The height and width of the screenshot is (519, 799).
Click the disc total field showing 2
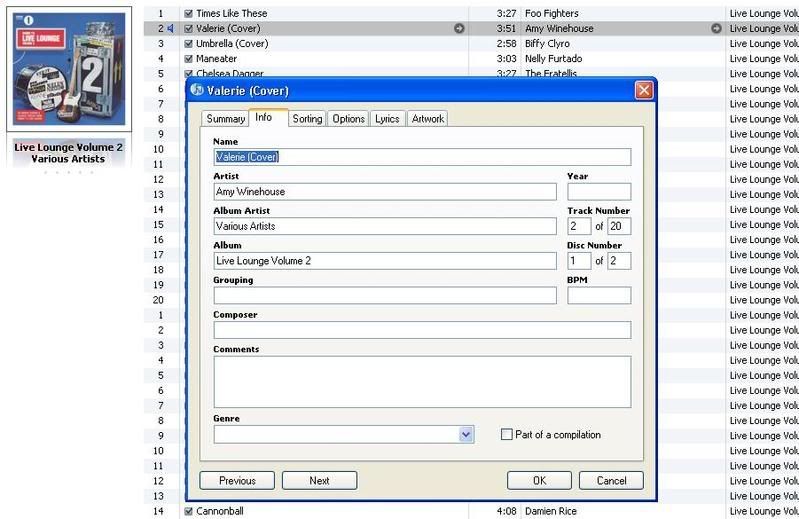pyautogui.click(x=619, y=261)
